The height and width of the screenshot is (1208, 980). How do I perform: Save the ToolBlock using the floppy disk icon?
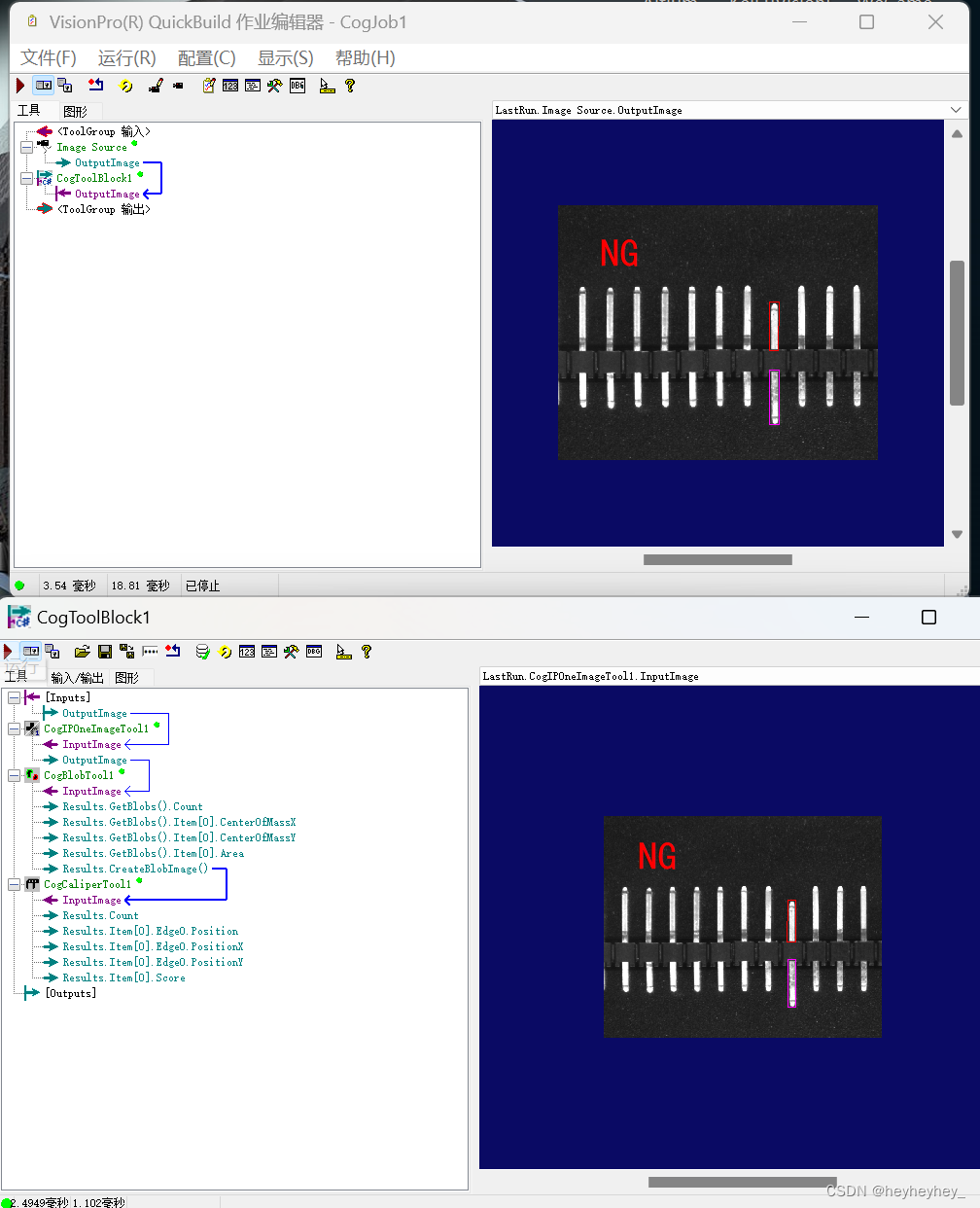click(x=103, y=652)
